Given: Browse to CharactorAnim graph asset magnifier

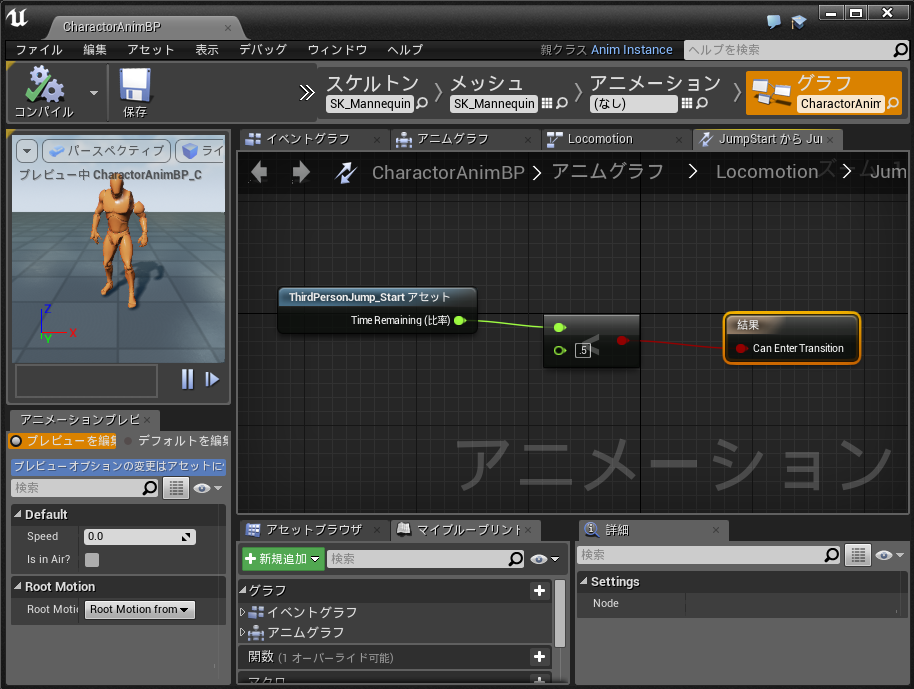Looking at the screenshot, I should (892, 104).
